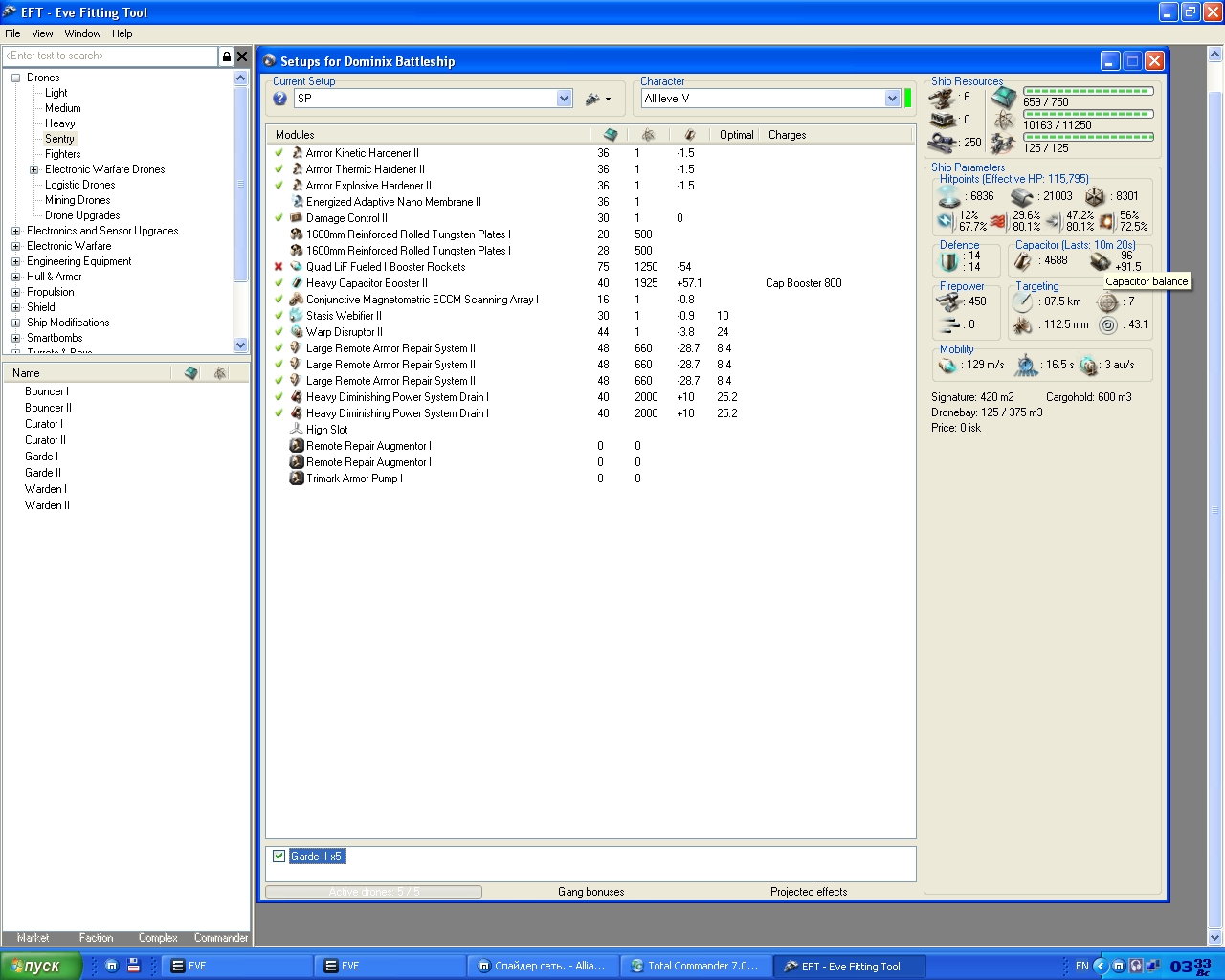Switch to Total Commander in the taskbar
Image resolution: width=1225 pixels, height=980 pixels.
[x=696, y=967]
